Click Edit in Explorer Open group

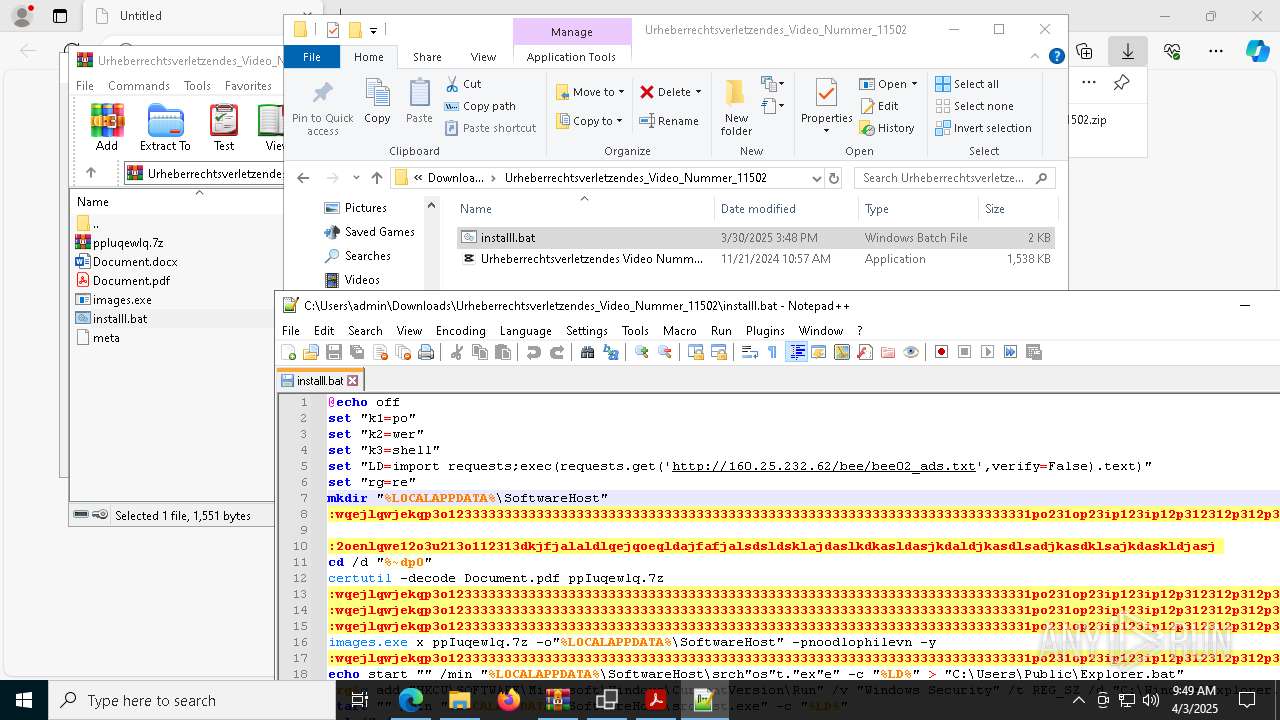pyautogui.click(x=879, y=106)
